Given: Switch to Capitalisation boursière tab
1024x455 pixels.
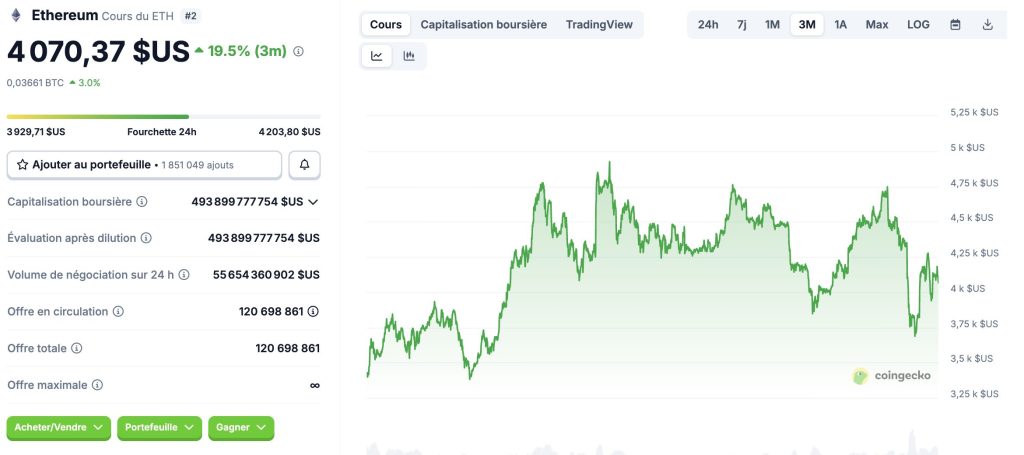Looking at the screenshot, I should (483, 24).
